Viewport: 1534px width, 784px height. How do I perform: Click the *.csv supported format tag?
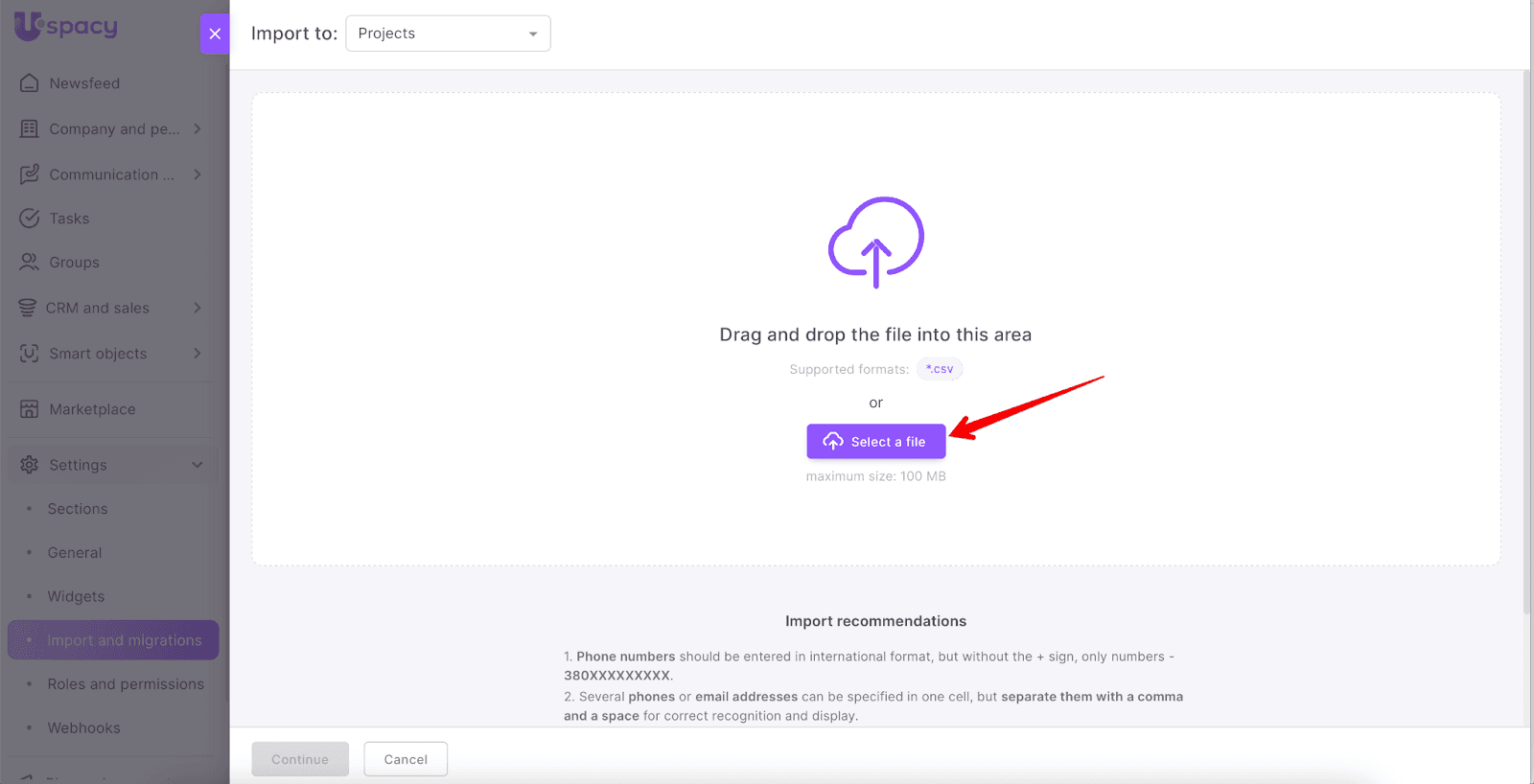coord(940,369)
